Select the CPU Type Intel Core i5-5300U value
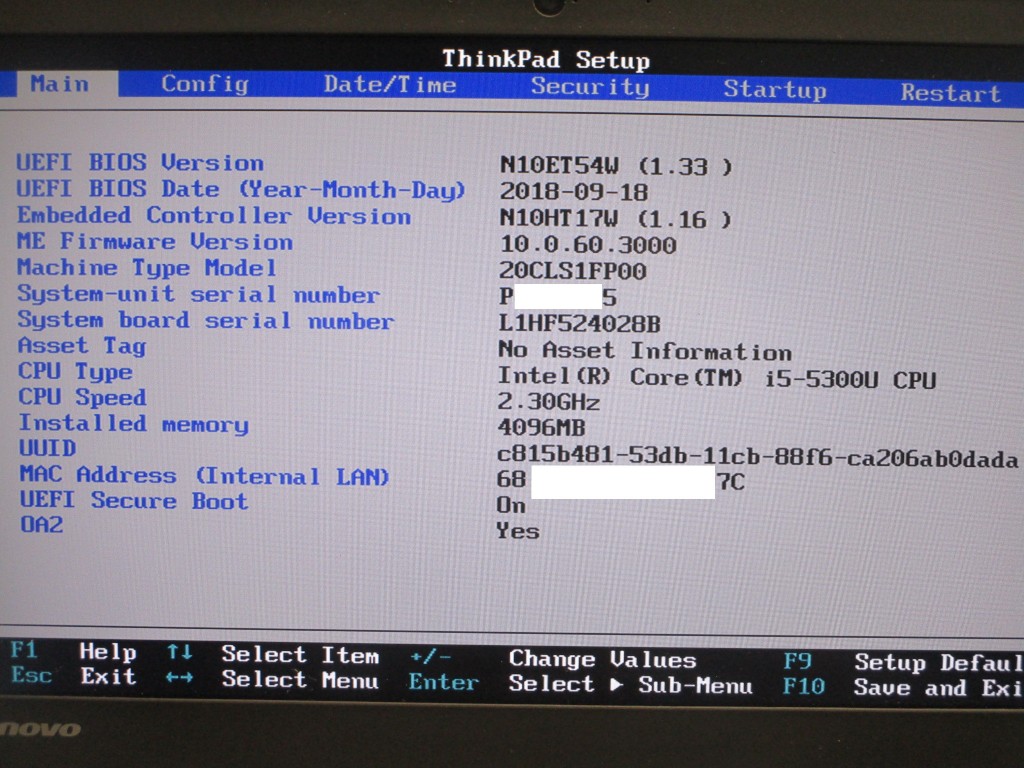The image size is (1024, 768). coord(717,378)
